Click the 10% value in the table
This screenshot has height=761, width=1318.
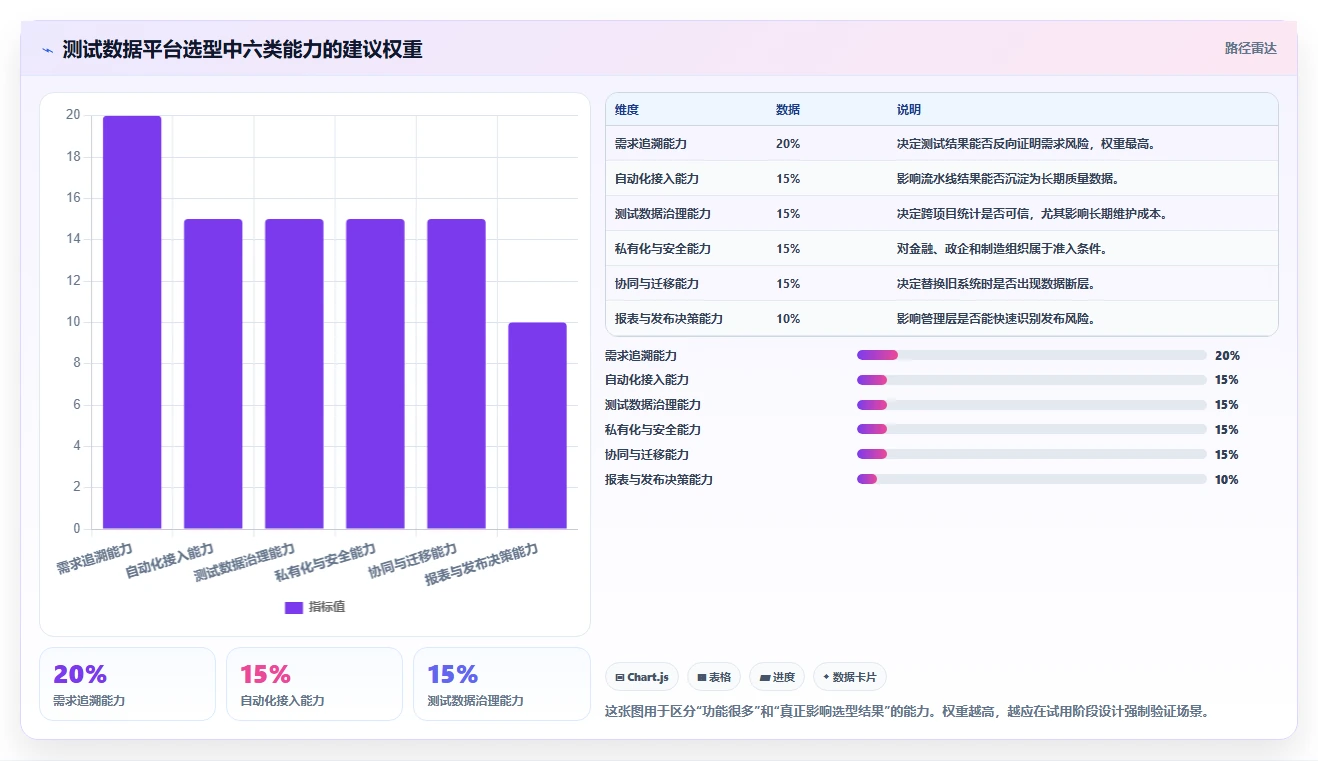(x=787, y=319)
